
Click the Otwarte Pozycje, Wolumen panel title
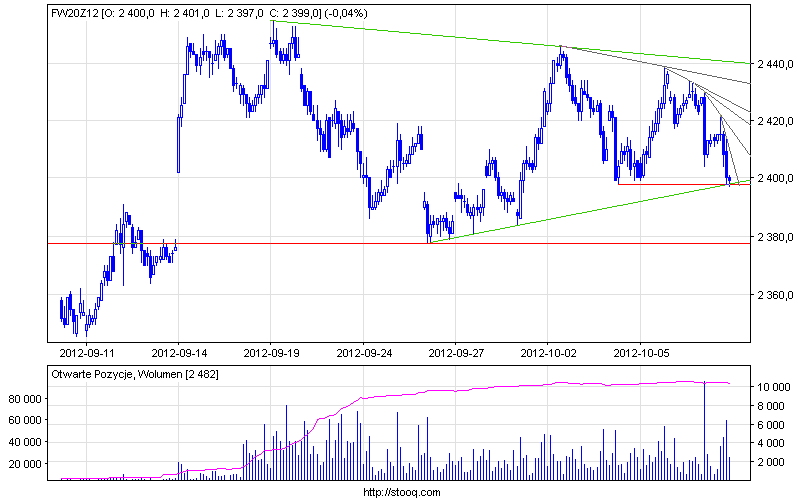click(135, 374)
